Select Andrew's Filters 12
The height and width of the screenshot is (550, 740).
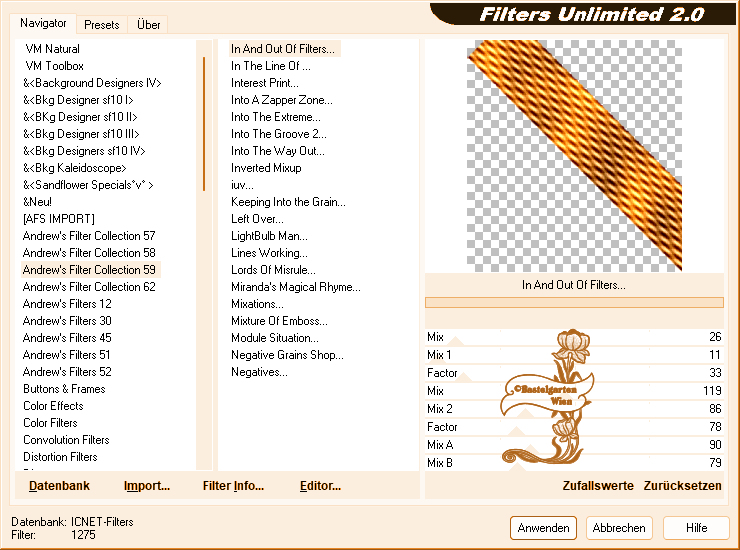67,304
